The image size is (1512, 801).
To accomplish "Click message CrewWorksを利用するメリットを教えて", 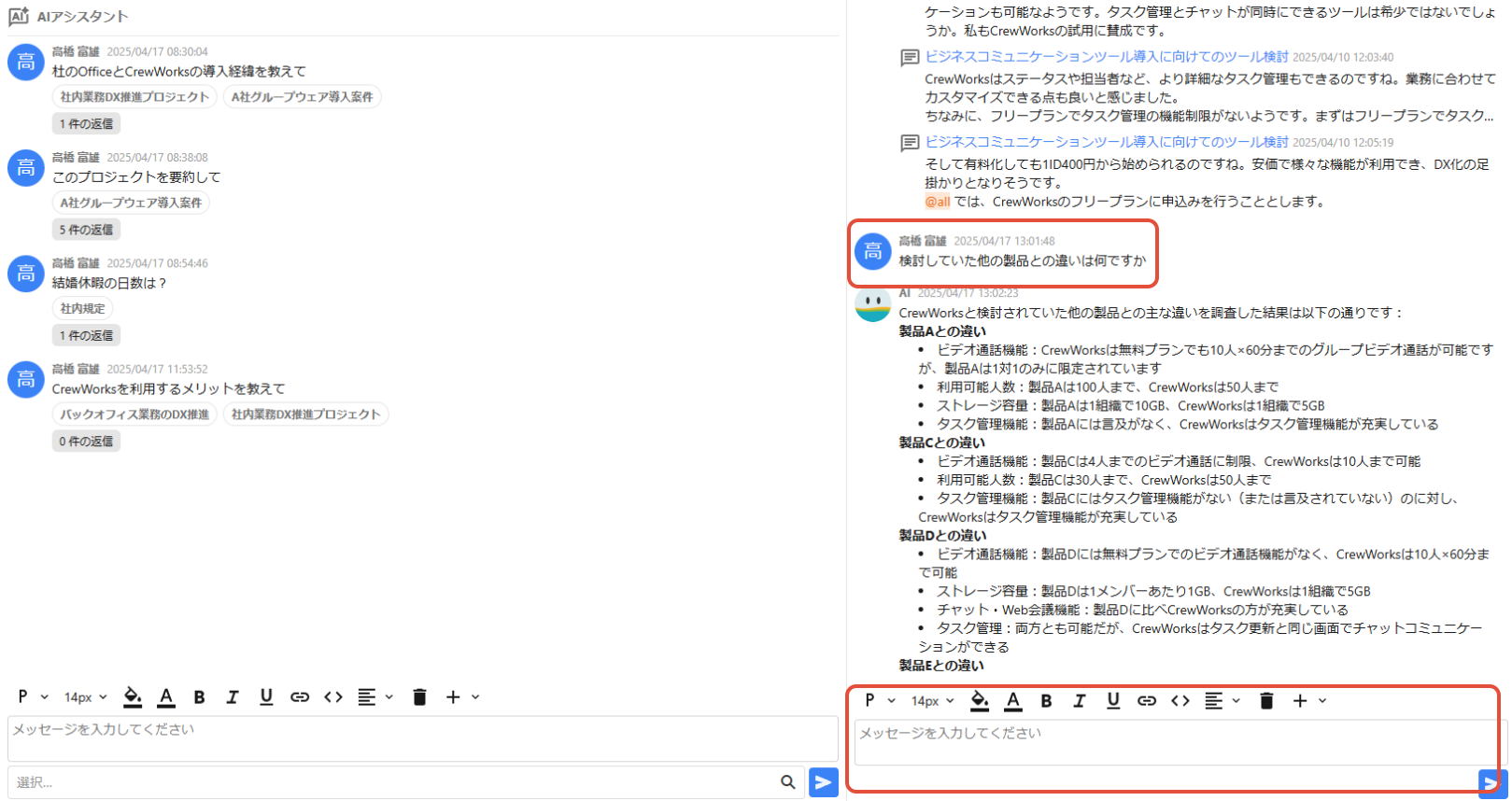I will click(169, 389).
